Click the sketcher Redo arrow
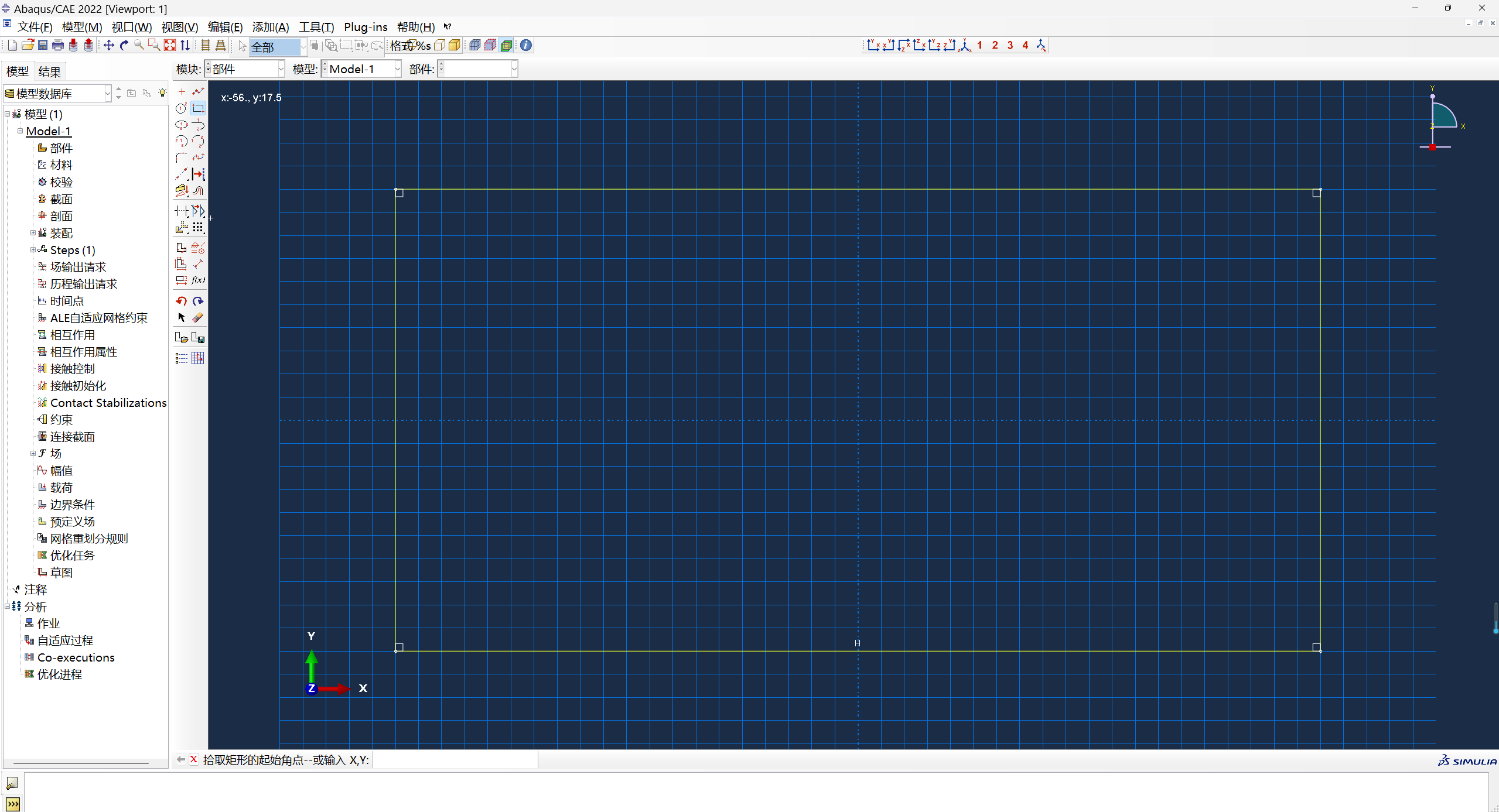This screenshot has width=1499, height=812. click(x=199, y=301)
